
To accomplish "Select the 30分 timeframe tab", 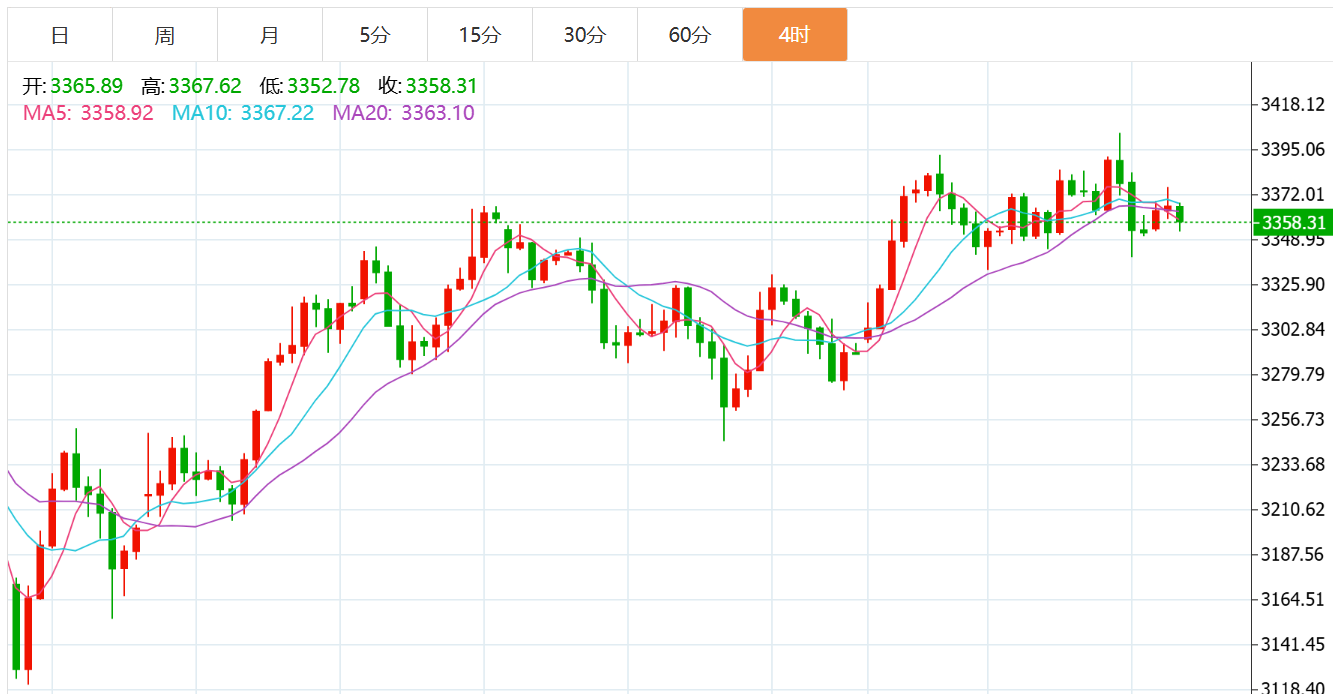I will pos(585,35).
